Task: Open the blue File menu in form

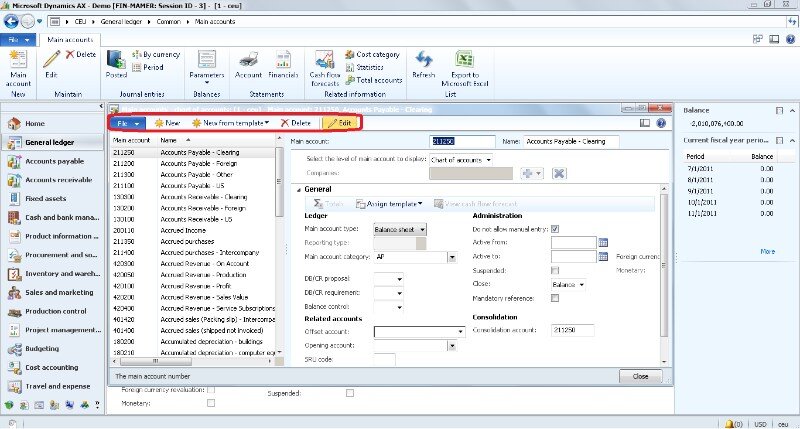Action: click(x=128, y=122)
